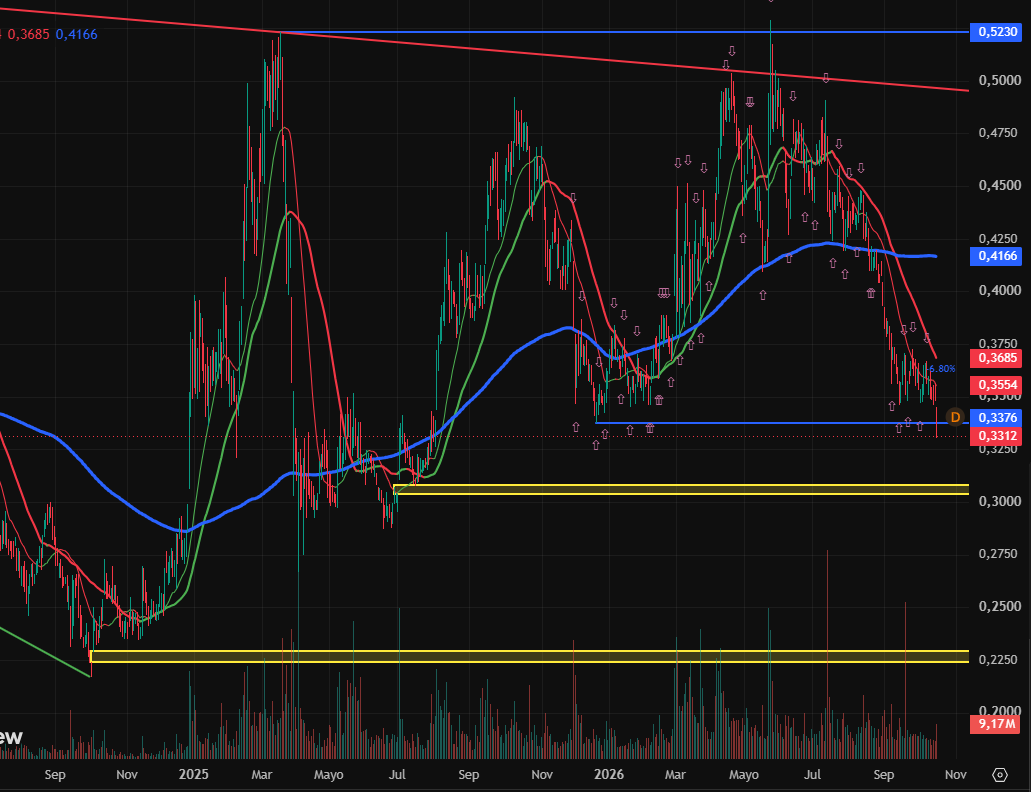
Task: Click the 2025 label on time axis
Action: tap(193, 774)
